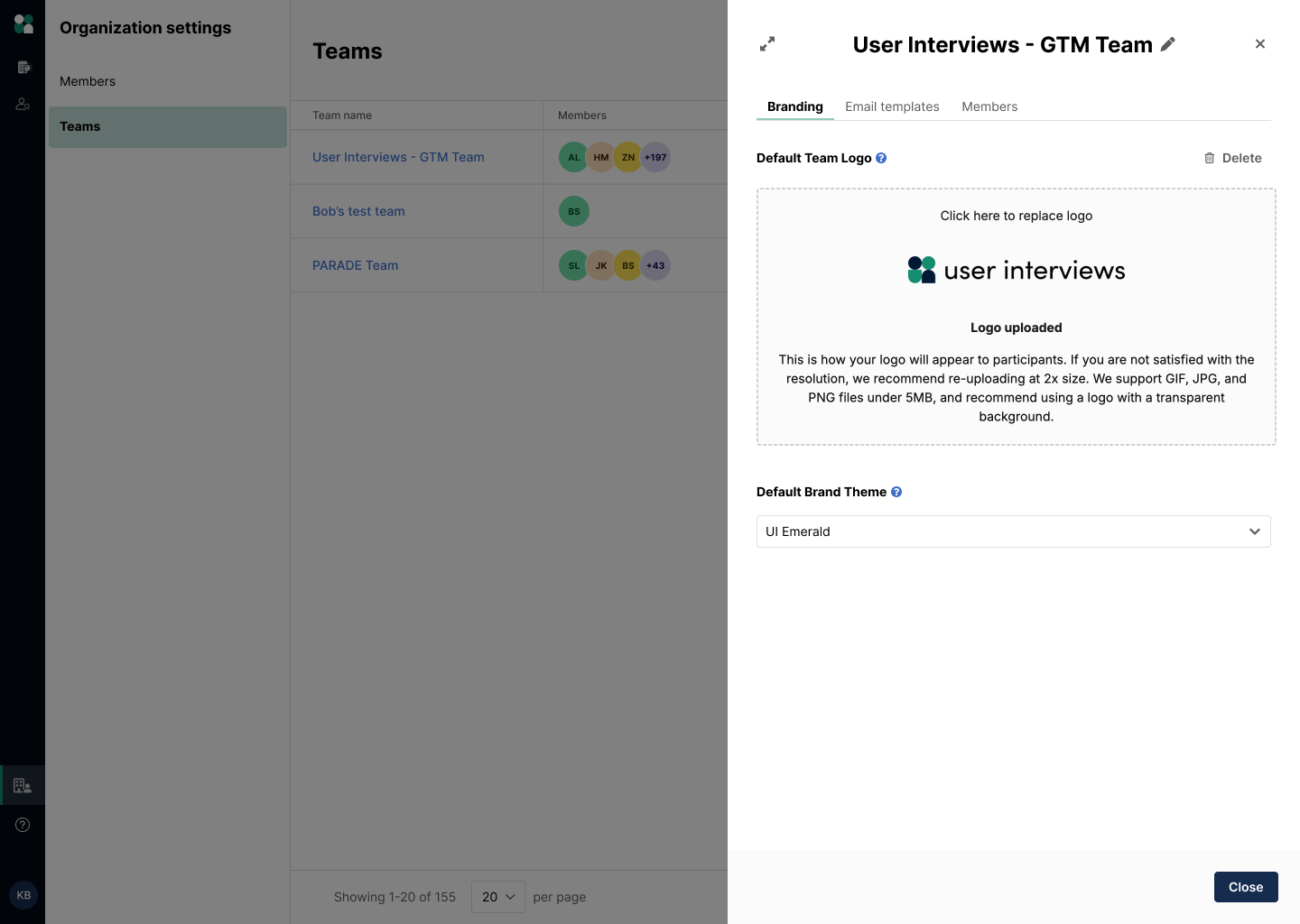Image resolution: width=1300 pixels, height=924 pixels.
Task: Switch to the Members tab in panel
Action: coord(989,106)
